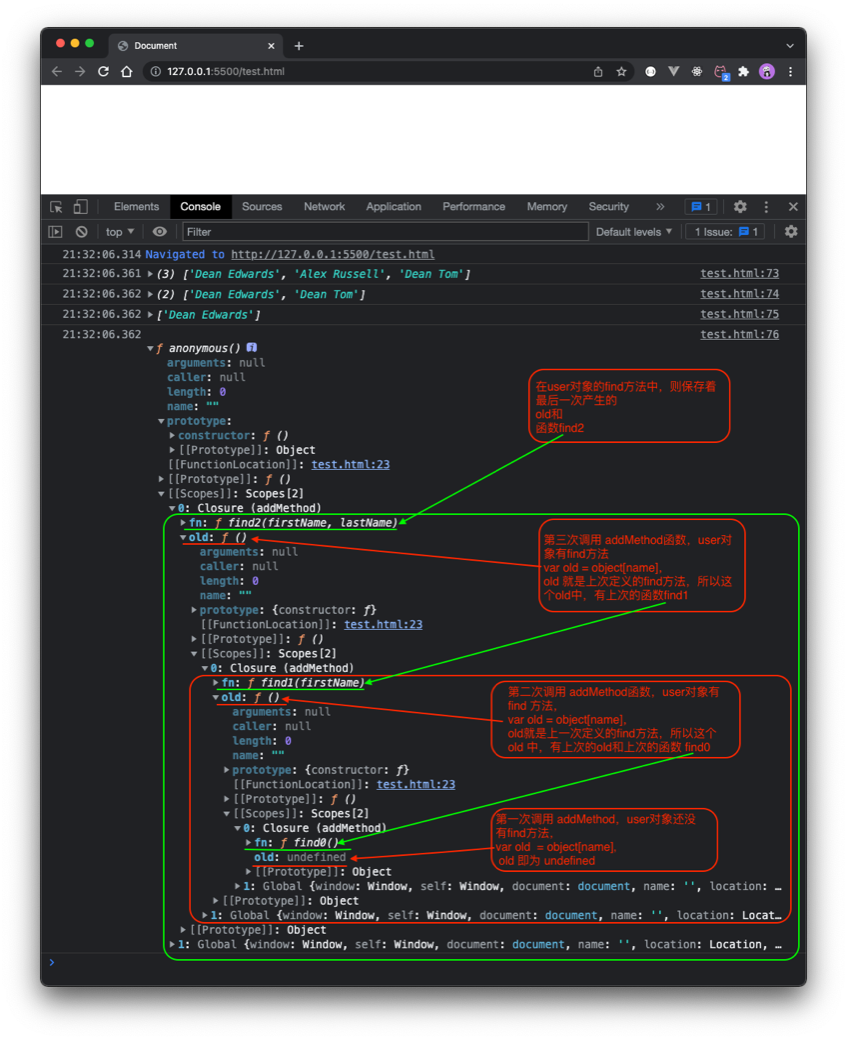Toggle the device toolbar icon
The image size is (847, 1040).
point(80,207)
